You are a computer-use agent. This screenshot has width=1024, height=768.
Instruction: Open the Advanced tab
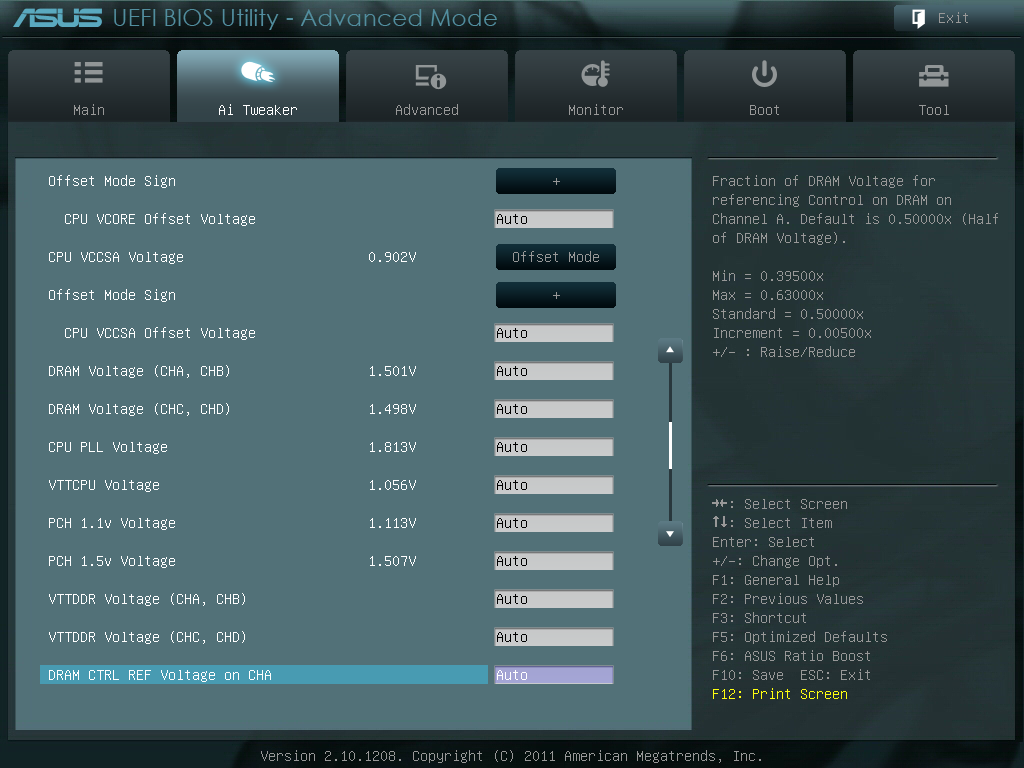427,86
